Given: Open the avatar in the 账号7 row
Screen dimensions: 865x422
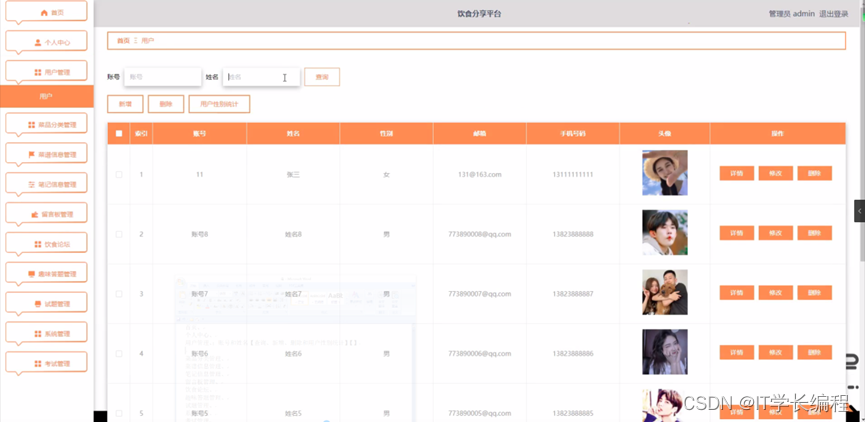Looking at the screenshot, I should coord(665,292).
